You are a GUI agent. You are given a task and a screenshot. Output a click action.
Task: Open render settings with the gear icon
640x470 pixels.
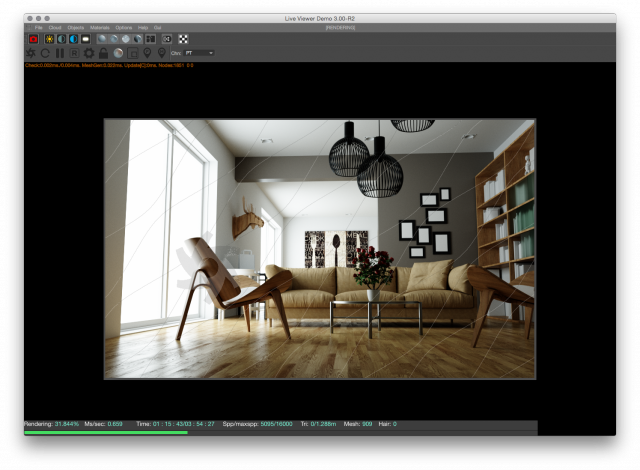coord(89,53)
